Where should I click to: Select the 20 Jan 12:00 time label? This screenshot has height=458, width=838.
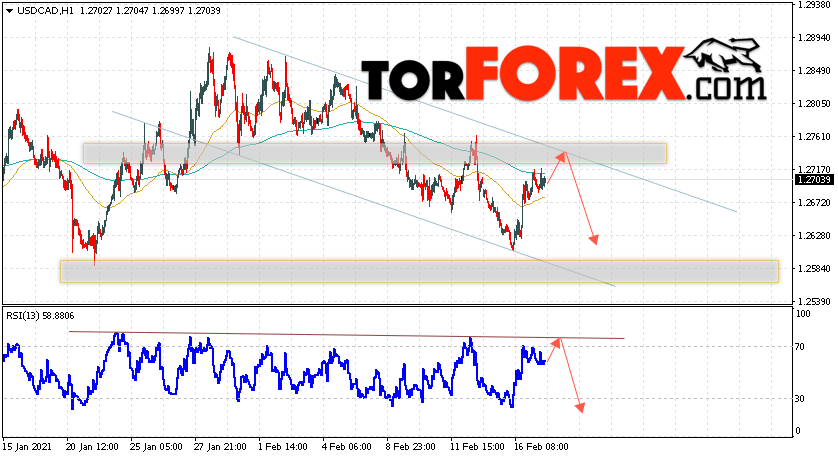[90, 447]
